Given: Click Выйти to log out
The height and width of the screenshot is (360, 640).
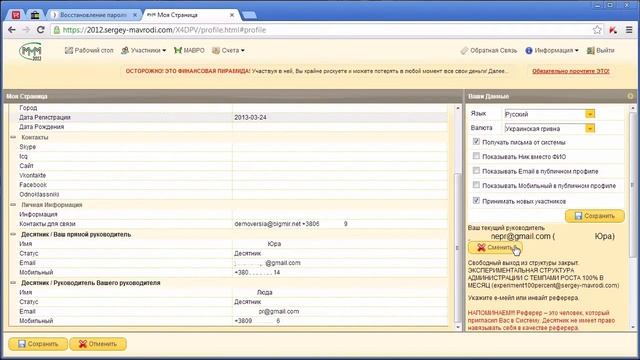Looking at the screenshot, I should pyautogui.click(x=600, y=50).
